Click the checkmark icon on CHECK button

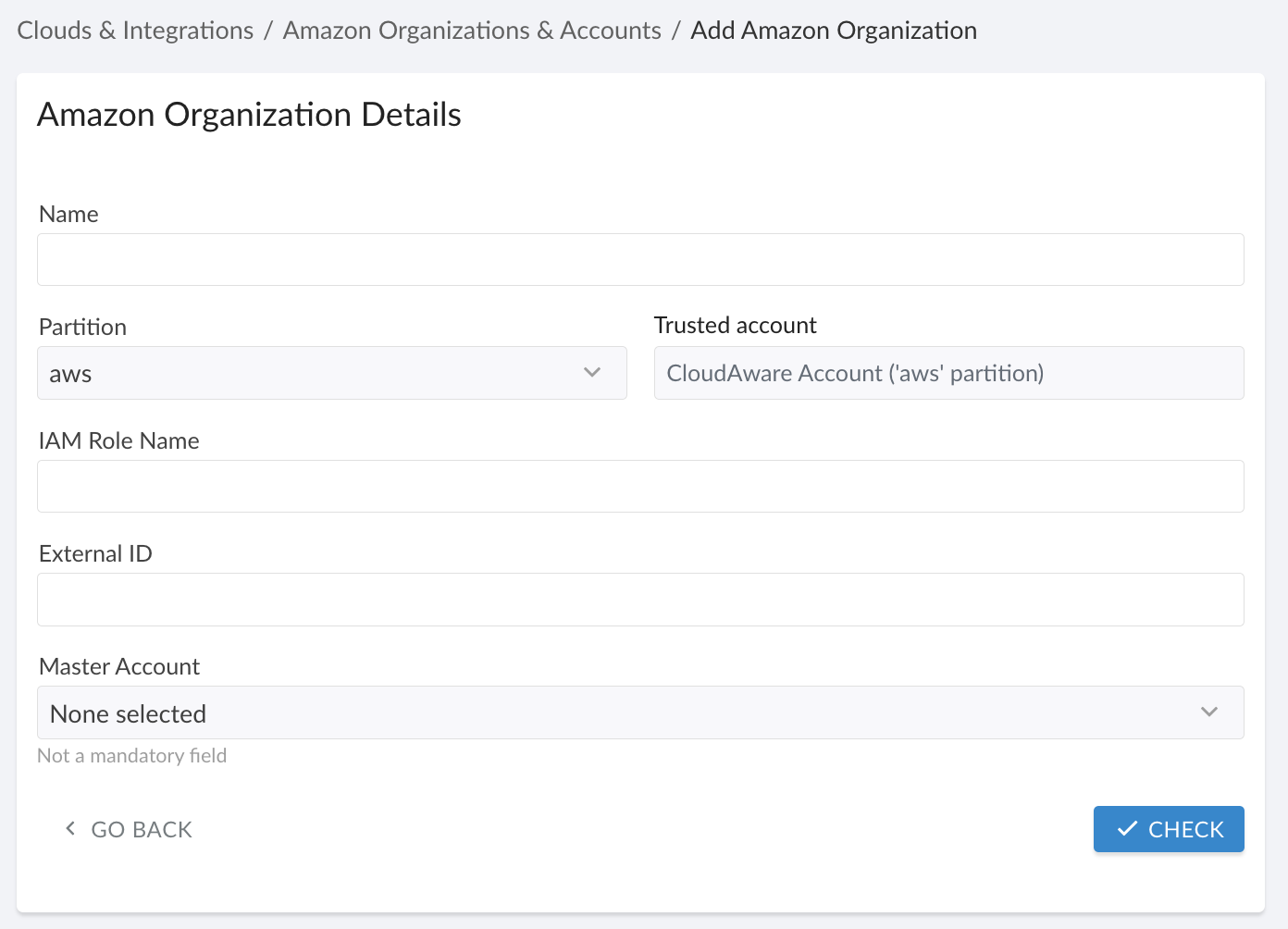pyautogui.click(x=1126, y=829)
